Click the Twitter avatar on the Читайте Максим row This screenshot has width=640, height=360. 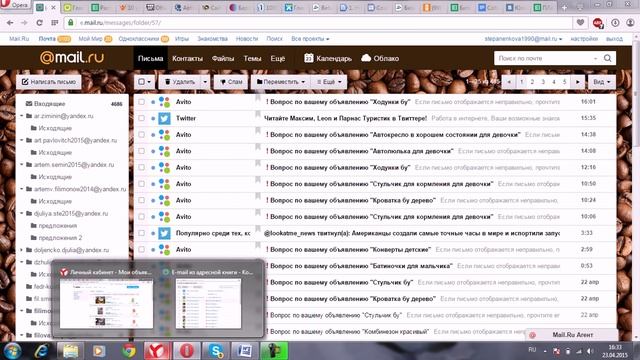click(x=164, y=118)
